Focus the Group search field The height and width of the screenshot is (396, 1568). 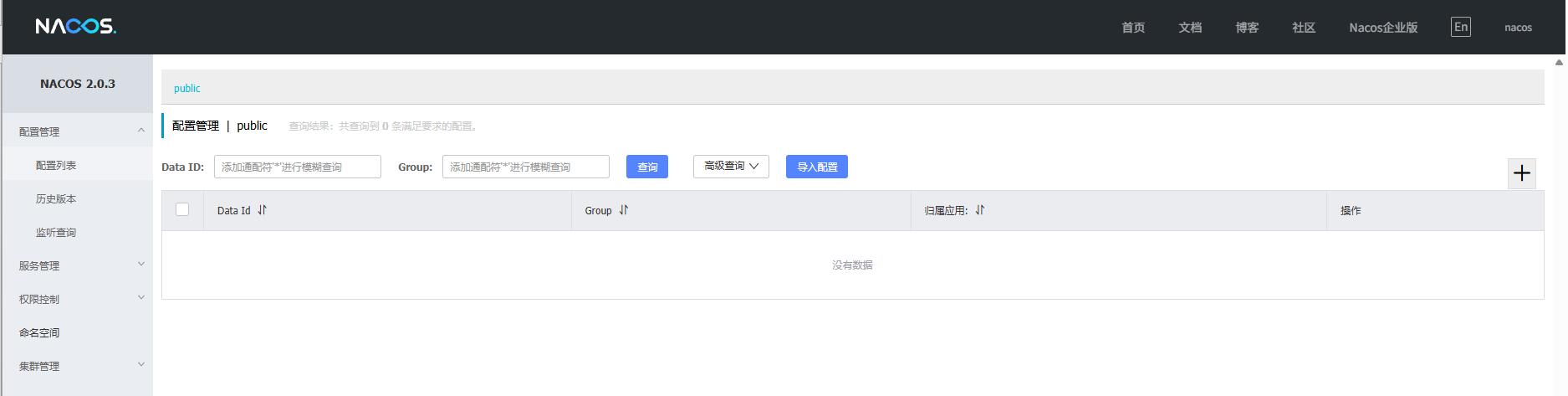point(526,167)
